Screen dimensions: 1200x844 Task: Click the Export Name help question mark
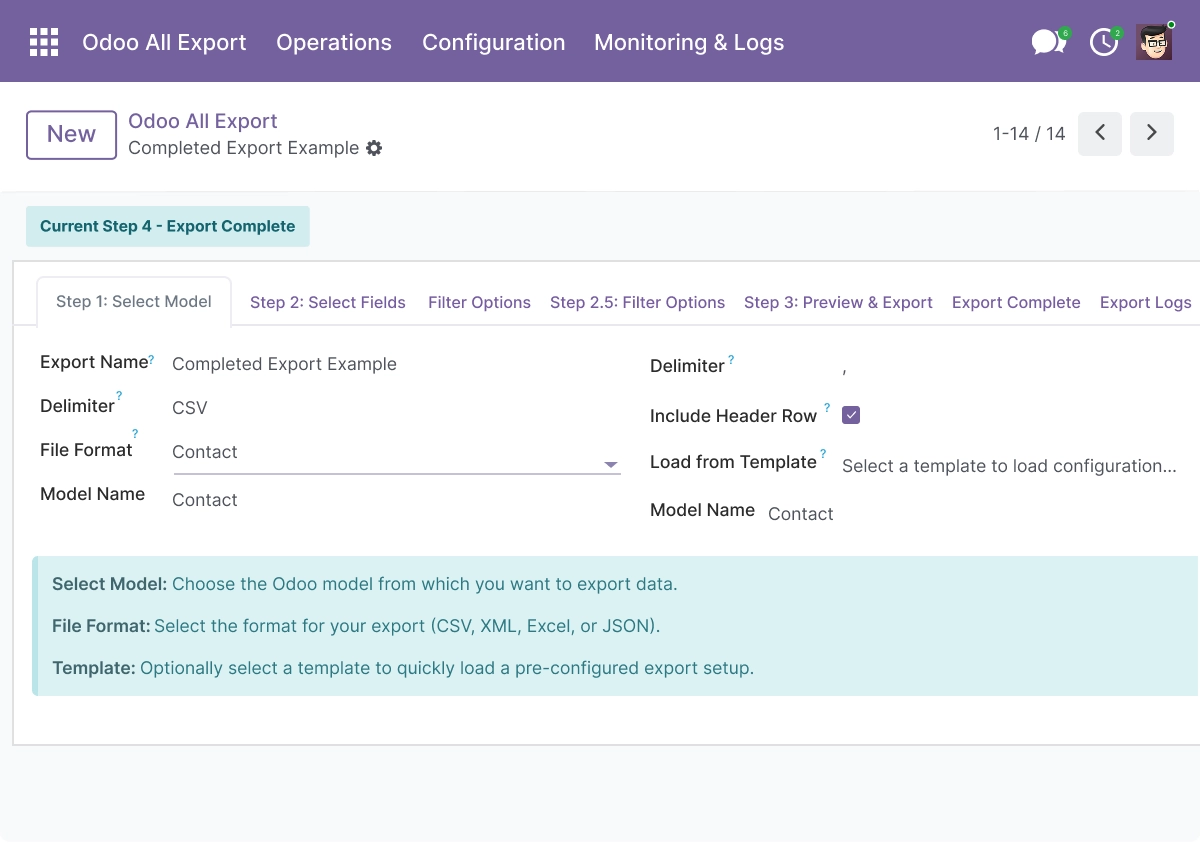coord(152,358)
